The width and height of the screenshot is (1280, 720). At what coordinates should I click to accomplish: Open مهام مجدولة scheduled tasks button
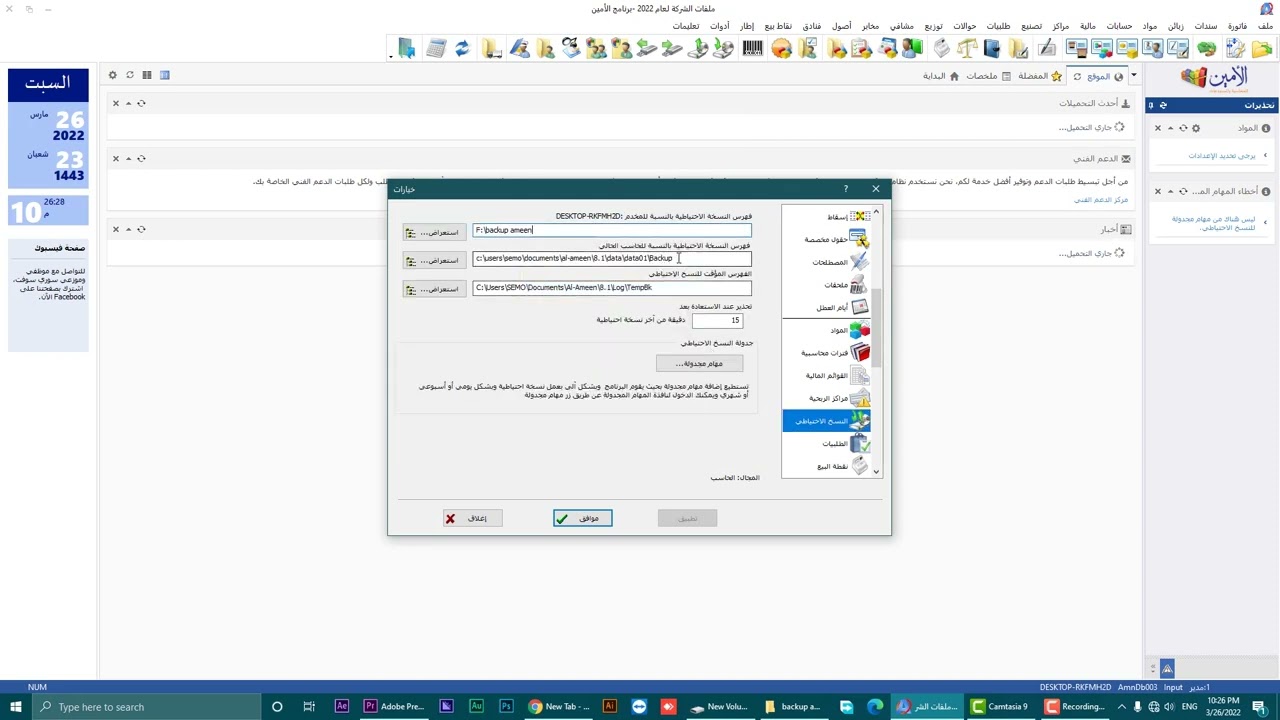pos(699,363)
